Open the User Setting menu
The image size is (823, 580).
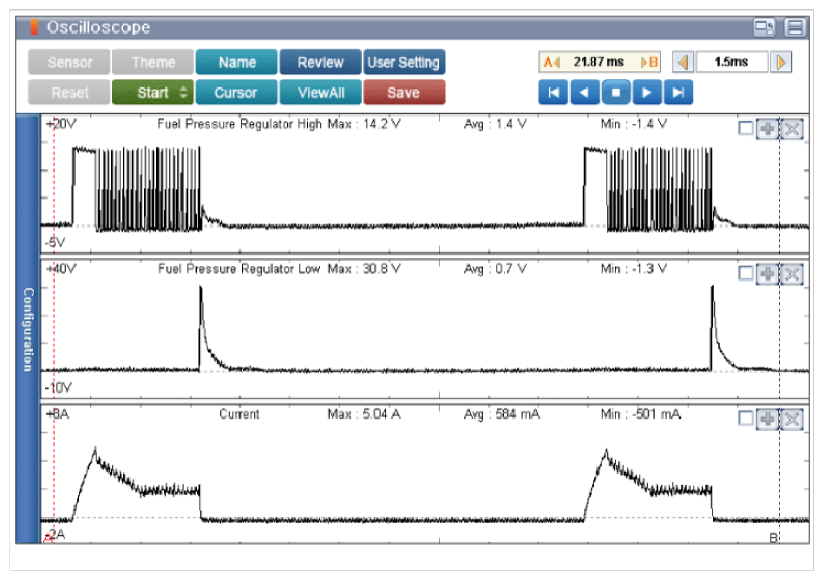click(x=403, y=62)
